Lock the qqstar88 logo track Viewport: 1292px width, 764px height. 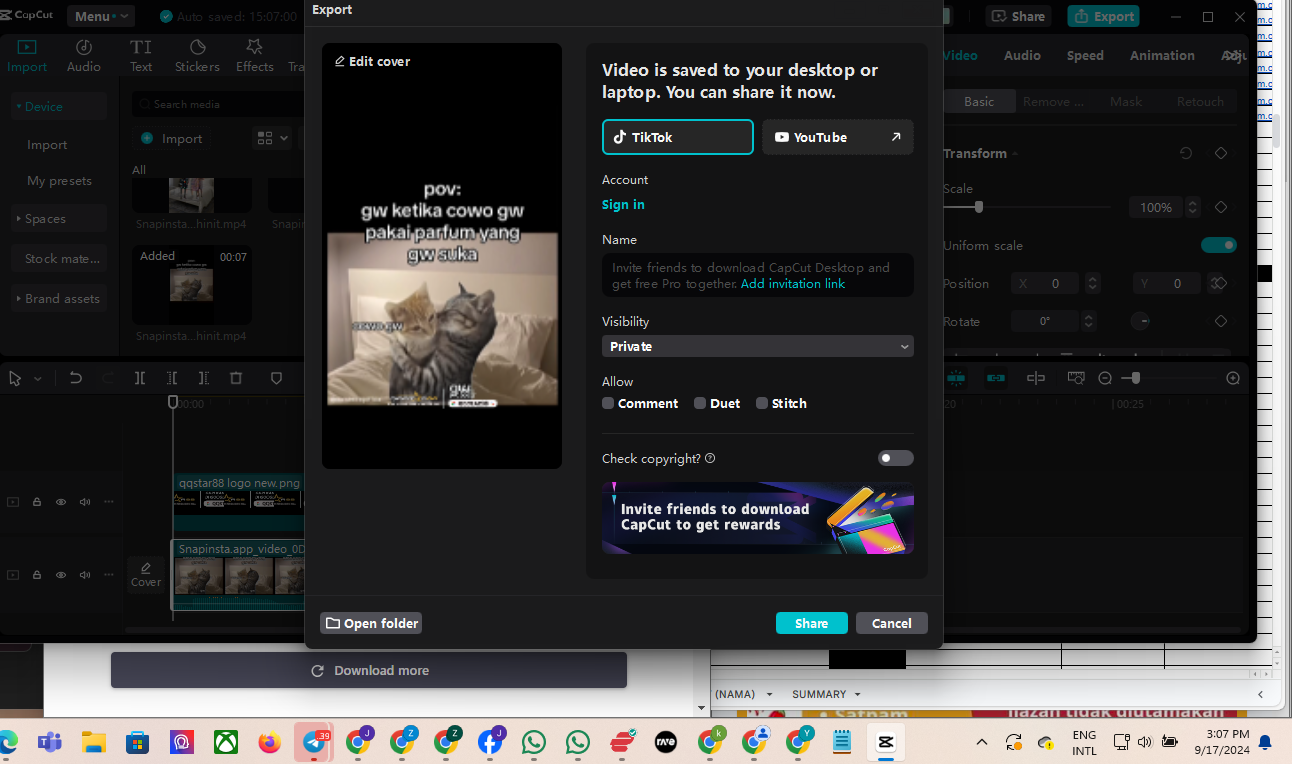point(37,502)
